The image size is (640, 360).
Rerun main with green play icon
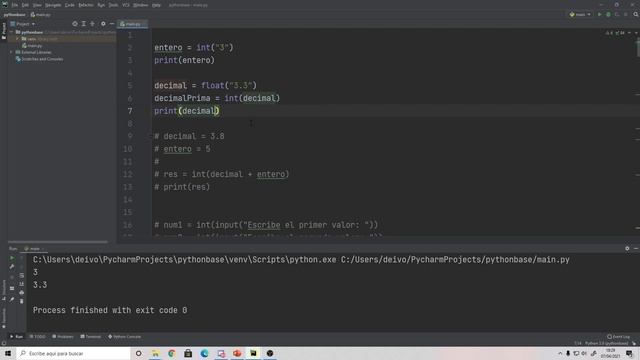12,258
